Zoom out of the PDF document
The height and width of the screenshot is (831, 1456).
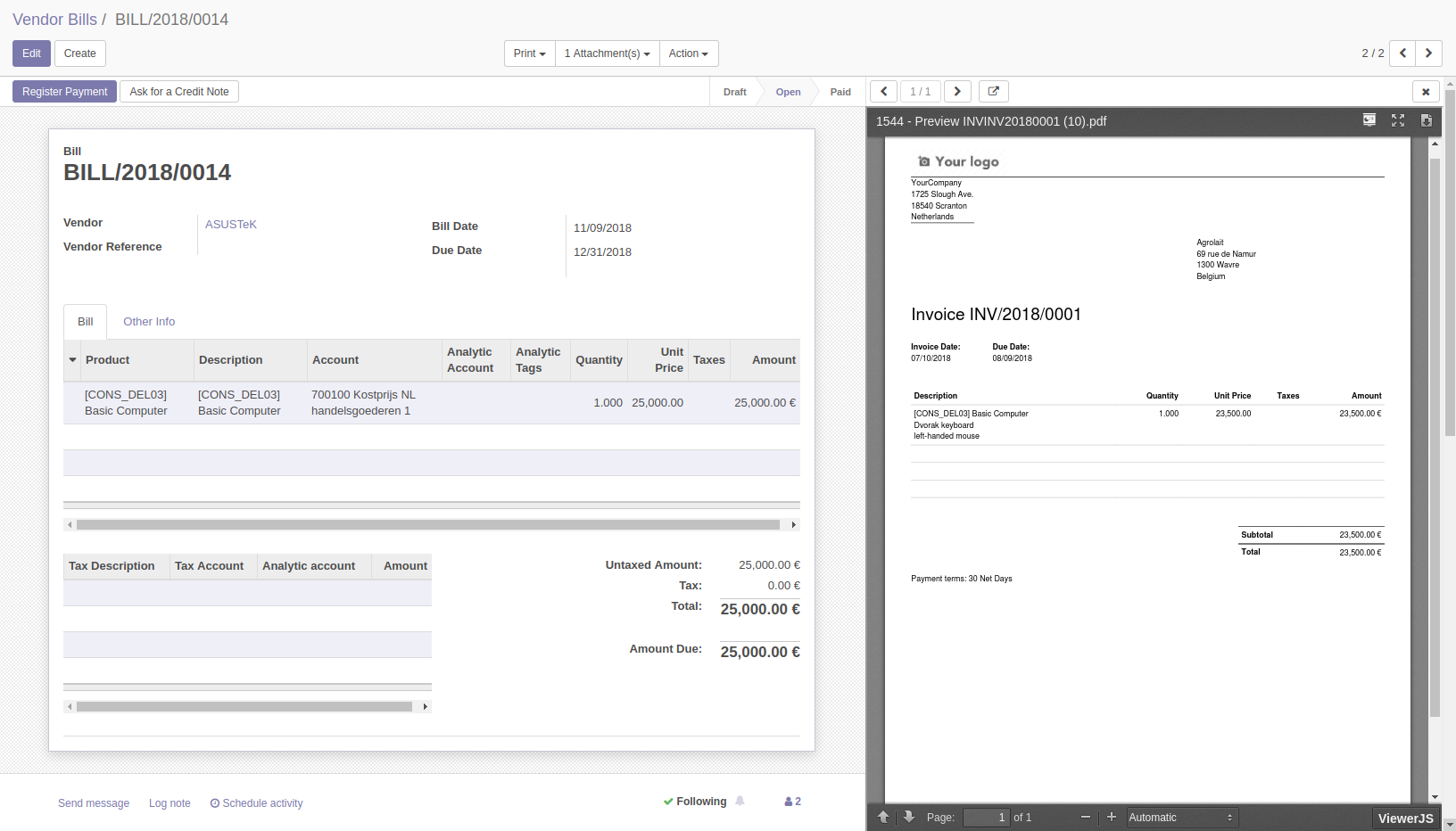1086,817
